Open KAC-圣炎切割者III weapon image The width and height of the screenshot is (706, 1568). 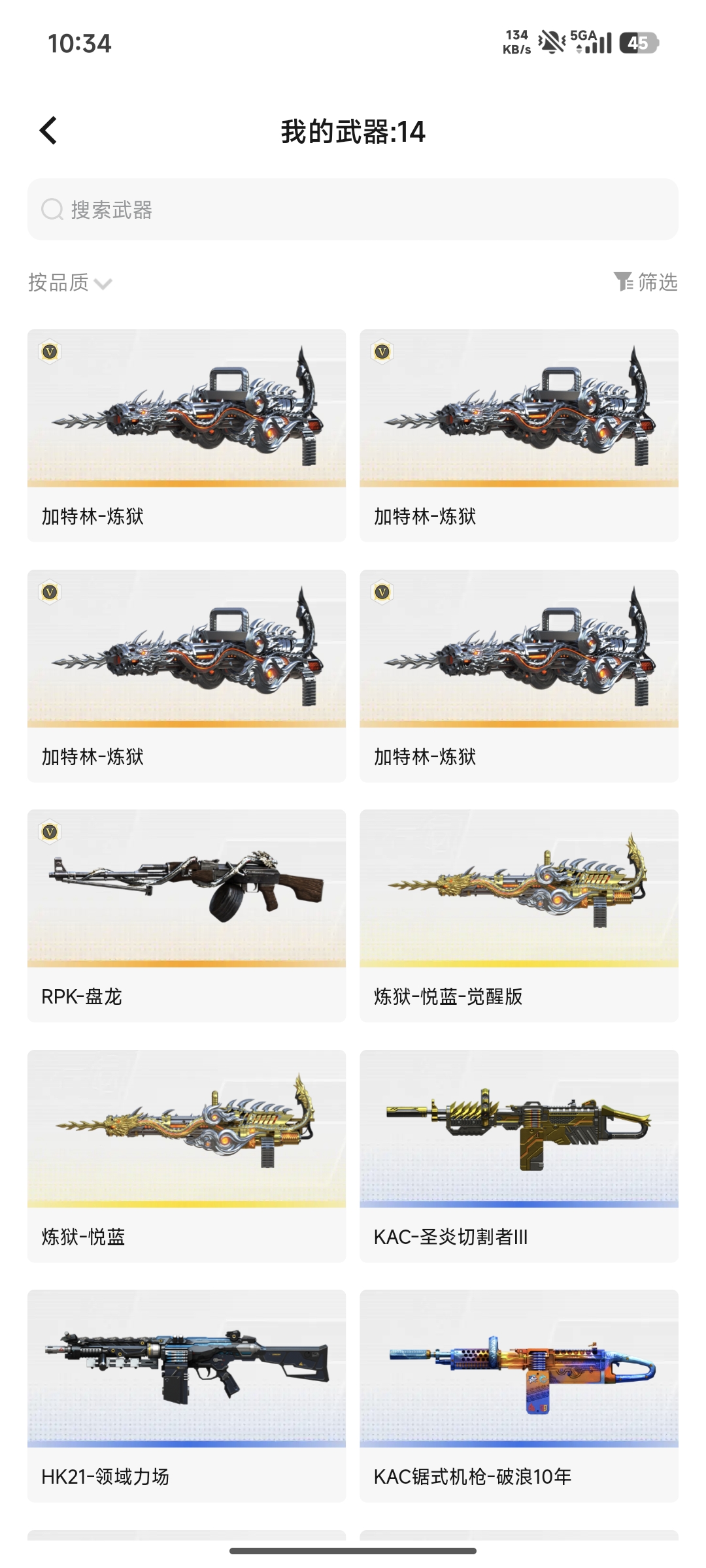coord(519,1128)
